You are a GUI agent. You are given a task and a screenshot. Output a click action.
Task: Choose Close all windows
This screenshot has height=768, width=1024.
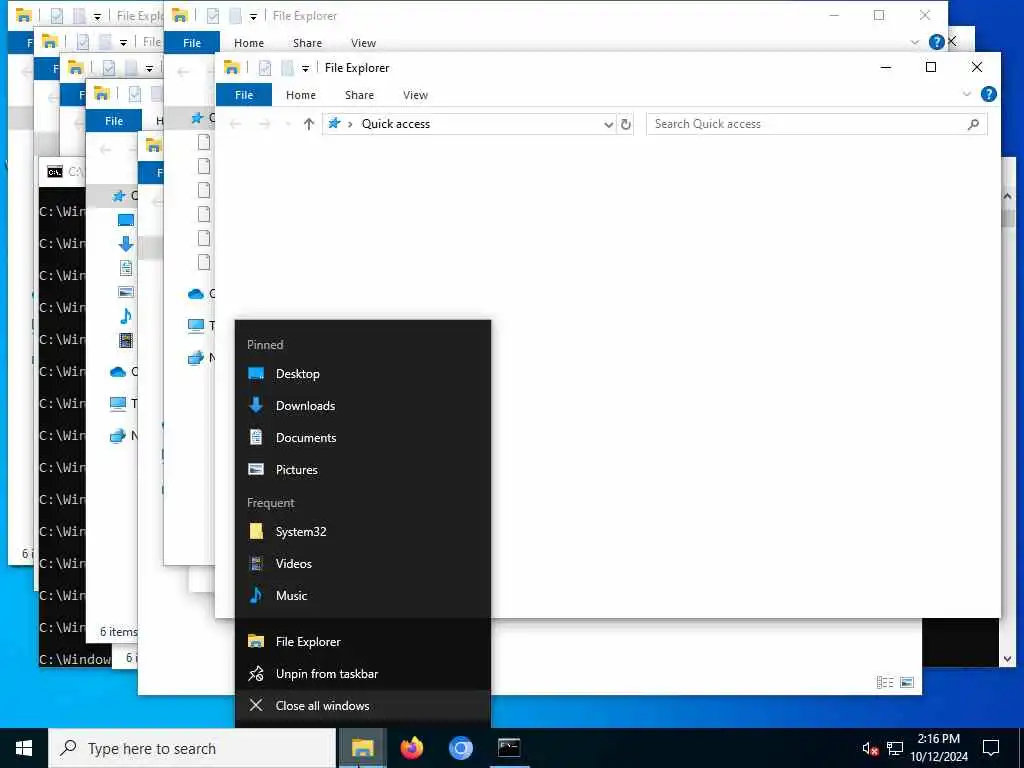362,706
